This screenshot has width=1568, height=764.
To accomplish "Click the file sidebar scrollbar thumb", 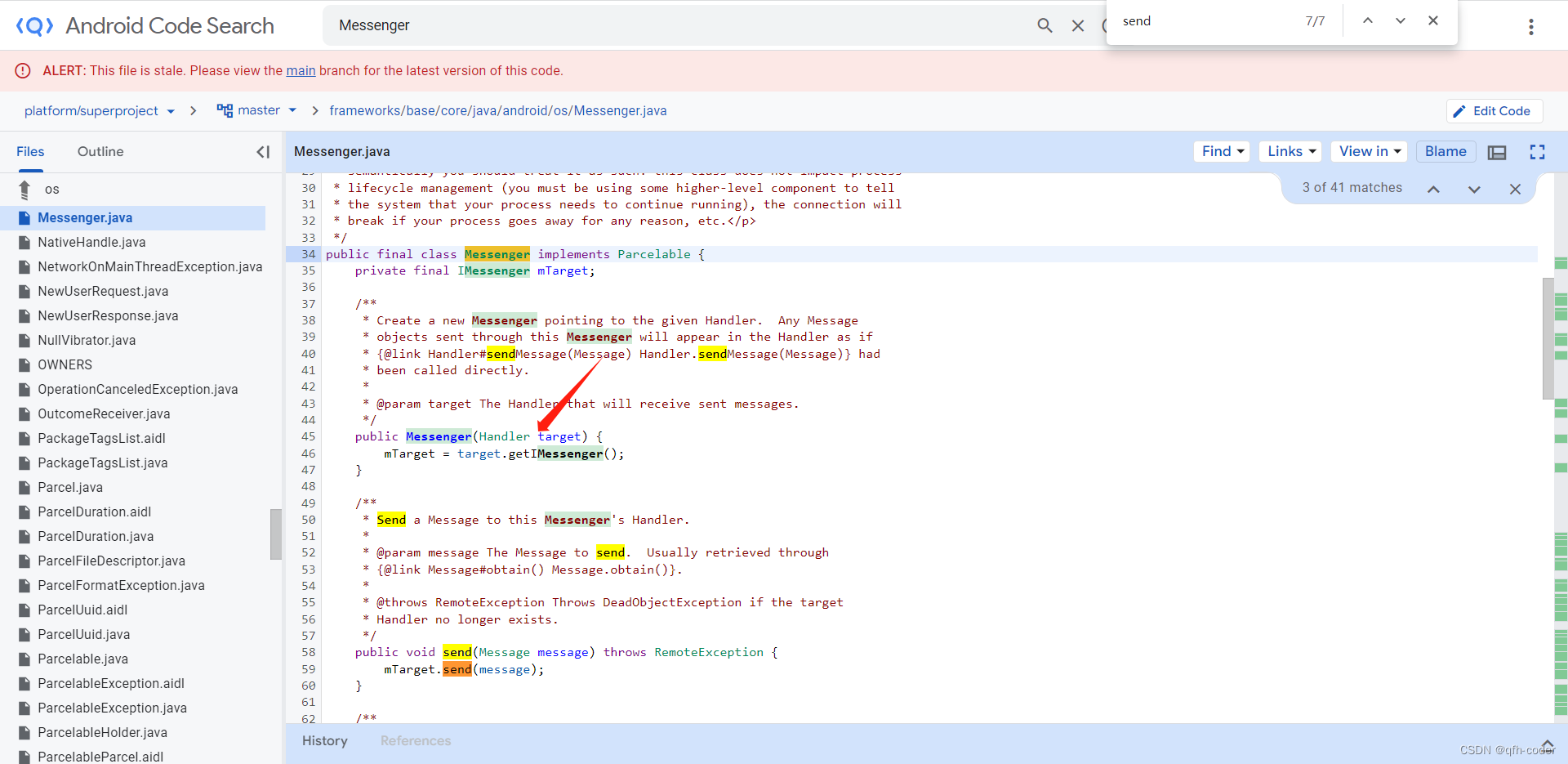I will [276, 534].
